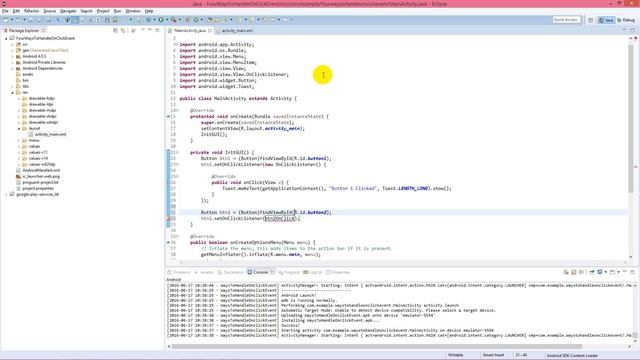640x360 pixels.
Task: Minimize the Package Explorer view
Action: tap(150, 30)
